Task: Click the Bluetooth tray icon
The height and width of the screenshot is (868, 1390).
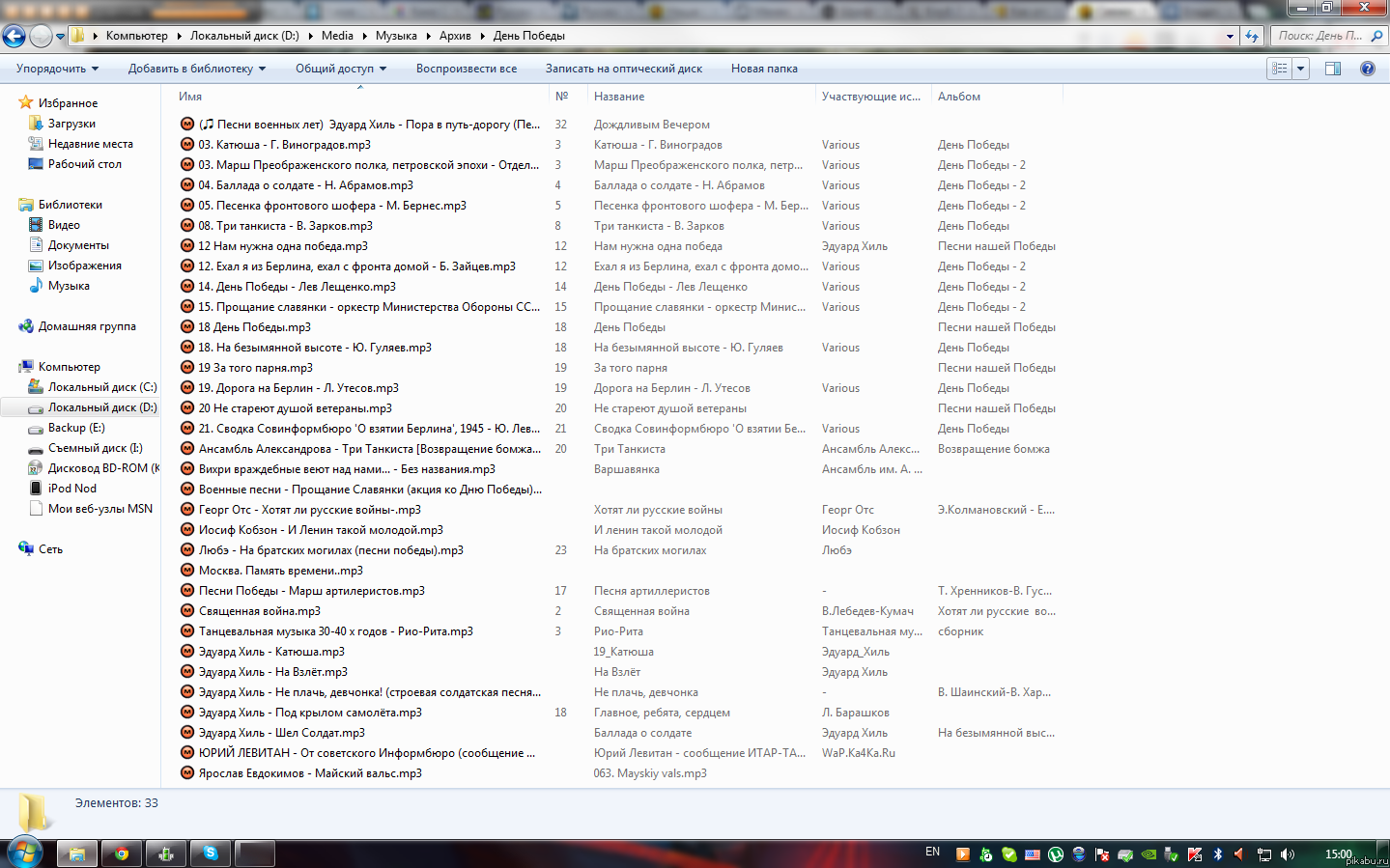Action: pyautogui.click(x=1218, y=854)
